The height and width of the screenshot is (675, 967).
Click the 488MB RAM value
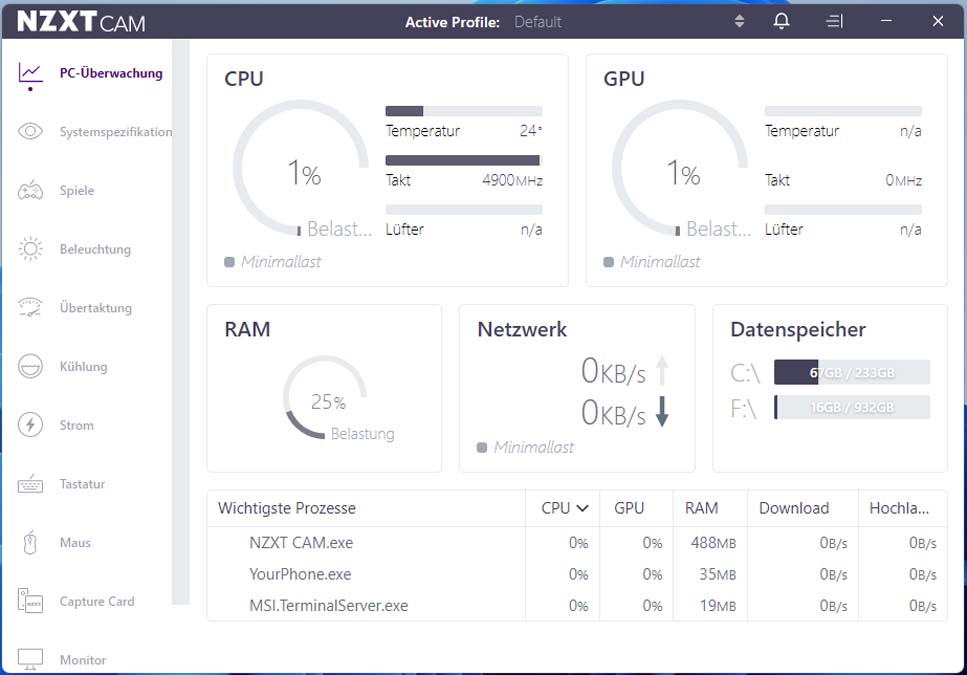713,542
